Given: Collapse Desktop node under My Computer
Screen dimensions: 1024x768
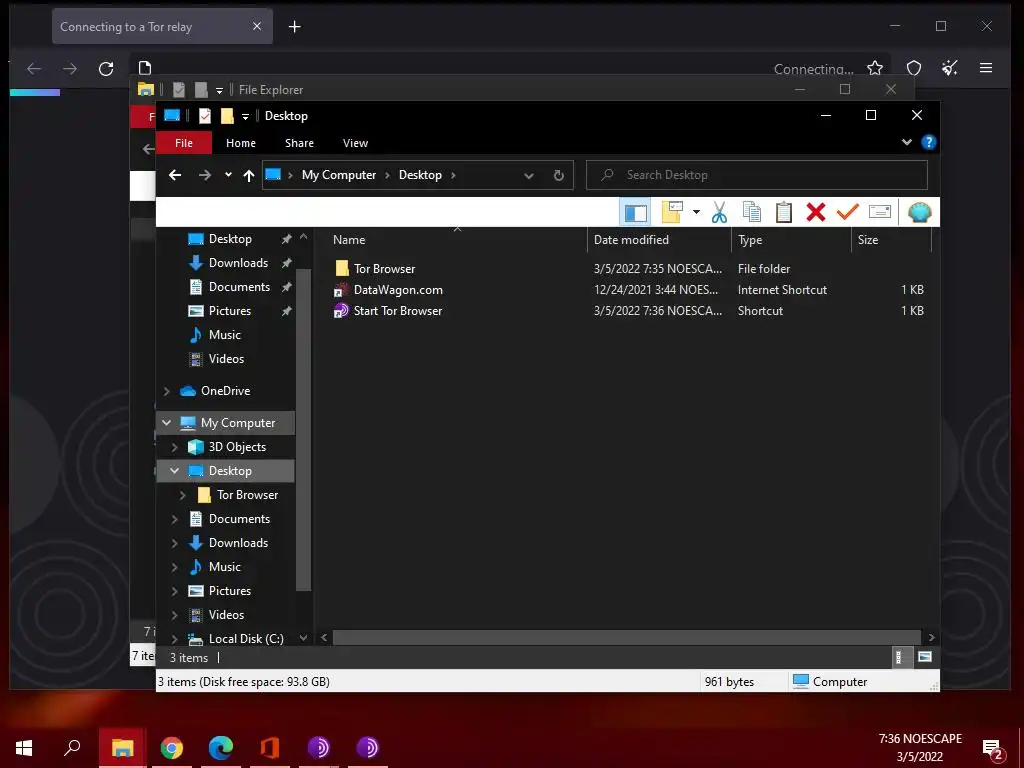Looking at the screenshot, I should pyautogui.click(x=174, y=471).
